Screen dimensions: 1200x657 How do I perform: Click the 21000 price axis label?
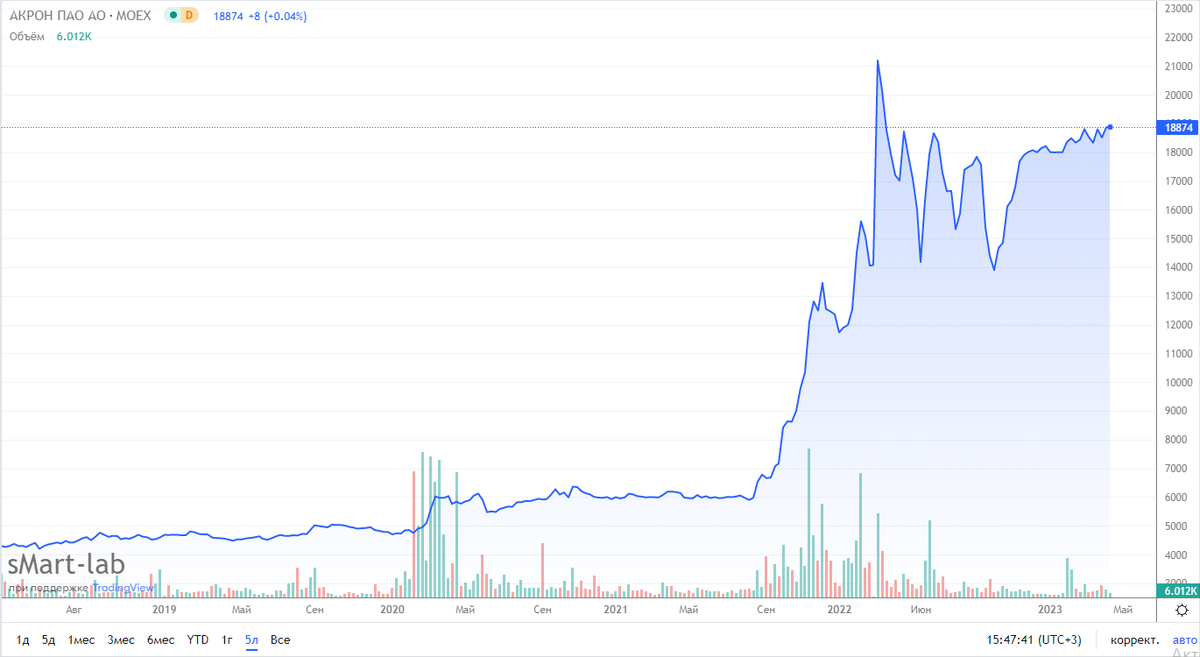point(1178,66)
